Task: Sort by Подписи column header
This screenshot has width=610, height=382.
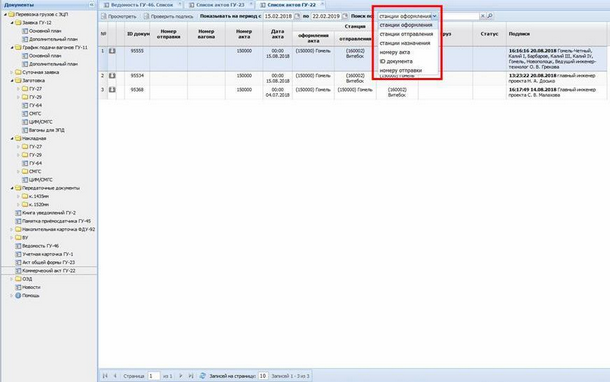Action: (x=556, y=34)
